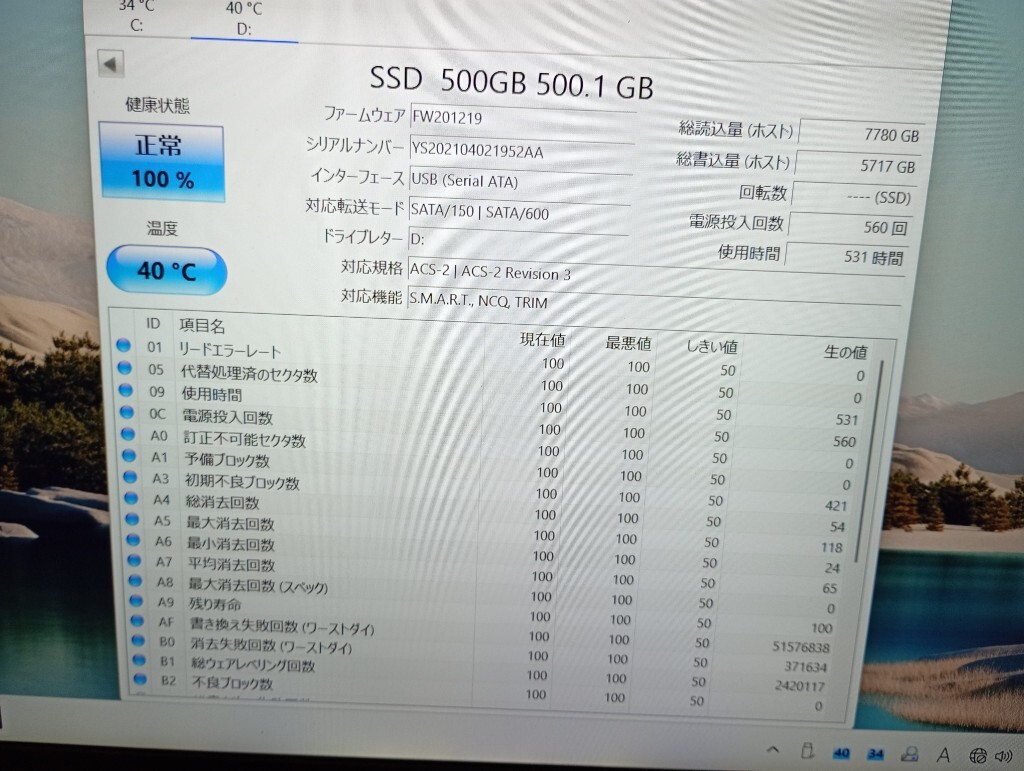This screenshot has height=771, width=1024.
Task: Click the blue status dot for ID A0
Action: coord(128,433)
